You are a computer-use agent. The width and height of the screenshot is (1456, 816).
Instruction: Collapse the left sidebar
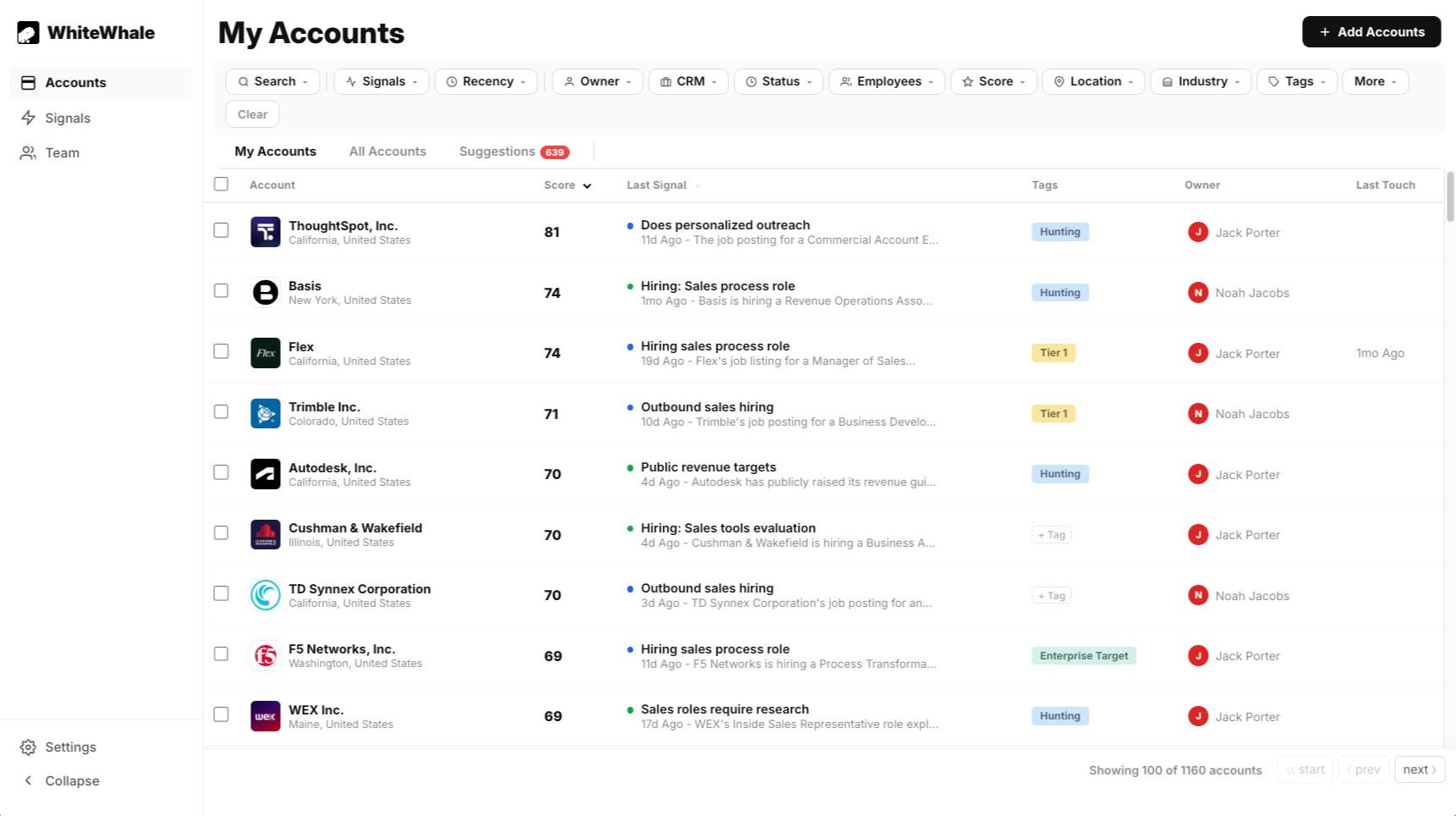101,780
